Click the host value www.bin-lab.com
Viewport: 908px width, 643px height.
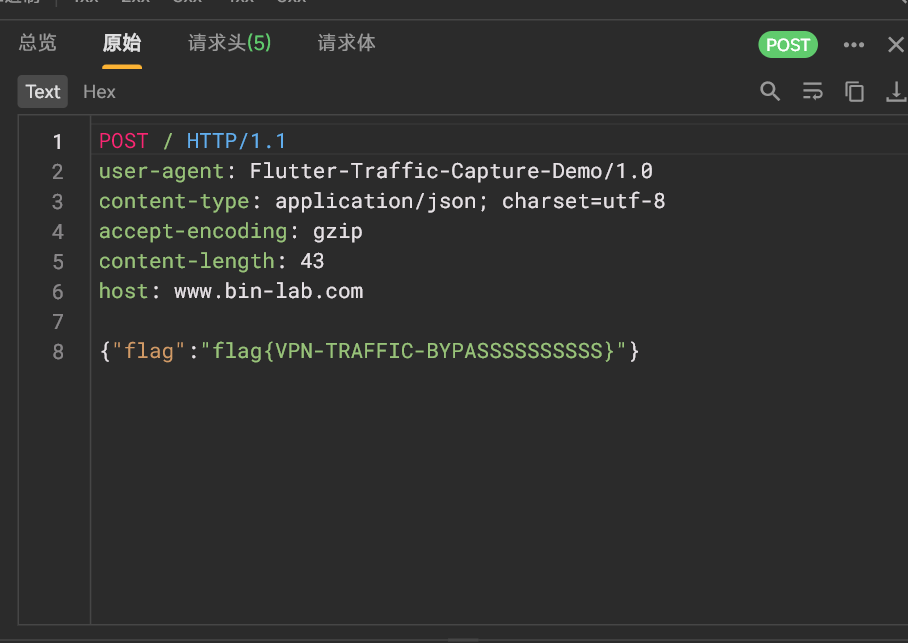click(x=268, y=292)
